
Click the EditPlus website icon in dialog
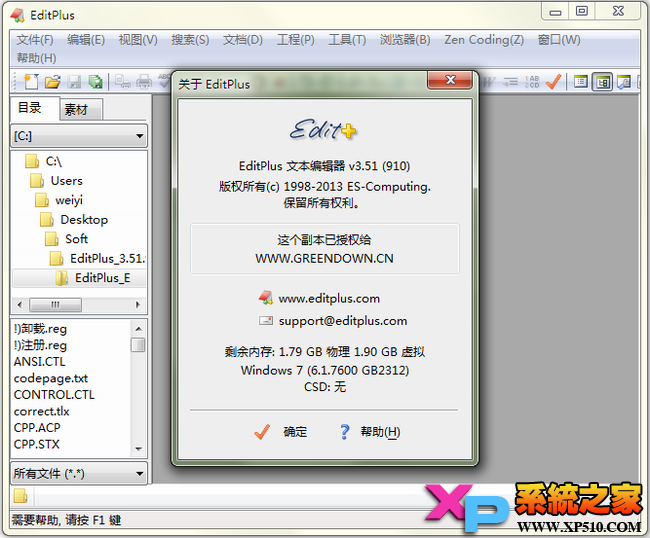pyautogui.click(x=265, y=298)
